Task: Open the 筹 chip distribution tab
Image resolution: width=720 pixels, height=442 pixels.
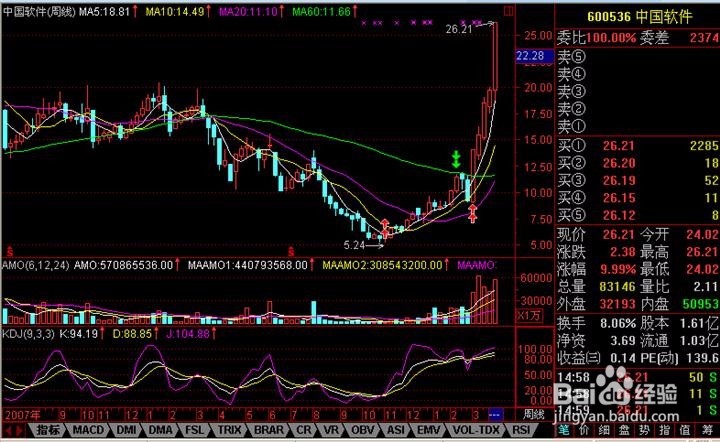Action: [x=707, y=430]
